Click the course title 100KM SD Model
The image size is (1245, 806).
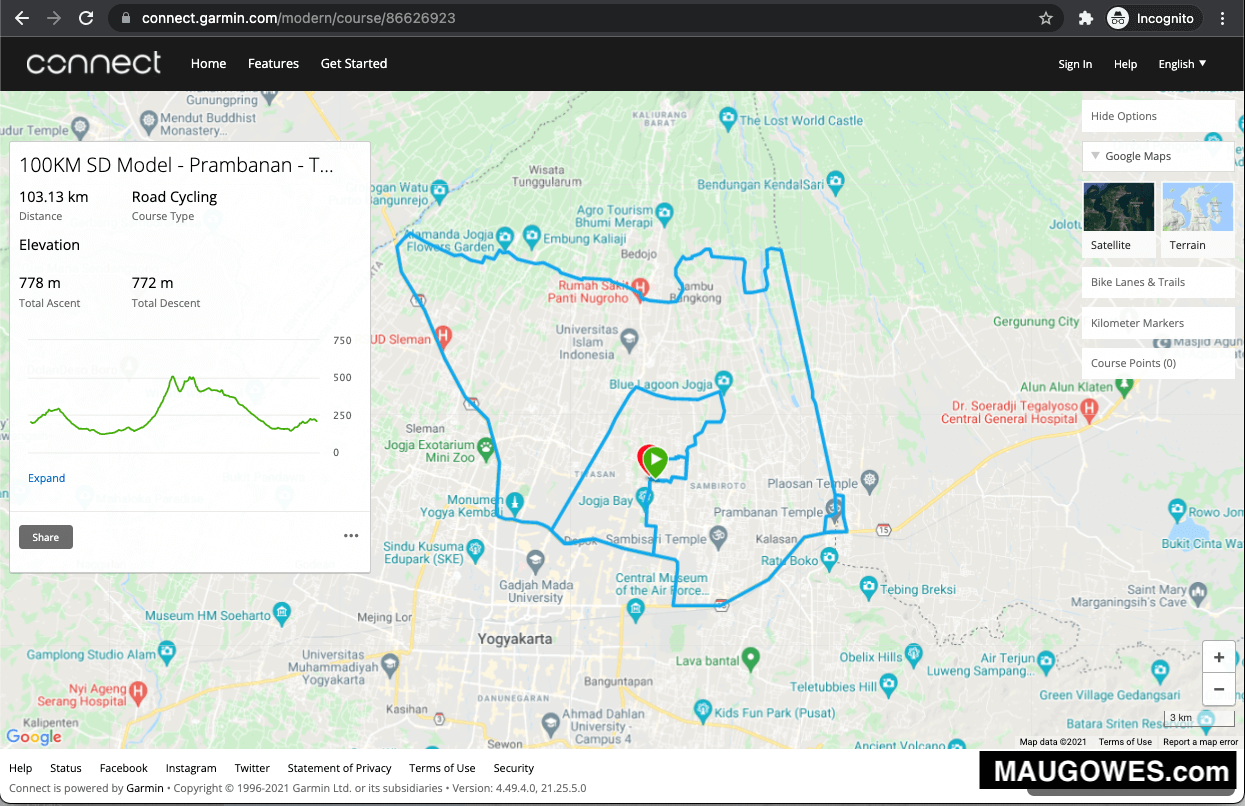176,165
